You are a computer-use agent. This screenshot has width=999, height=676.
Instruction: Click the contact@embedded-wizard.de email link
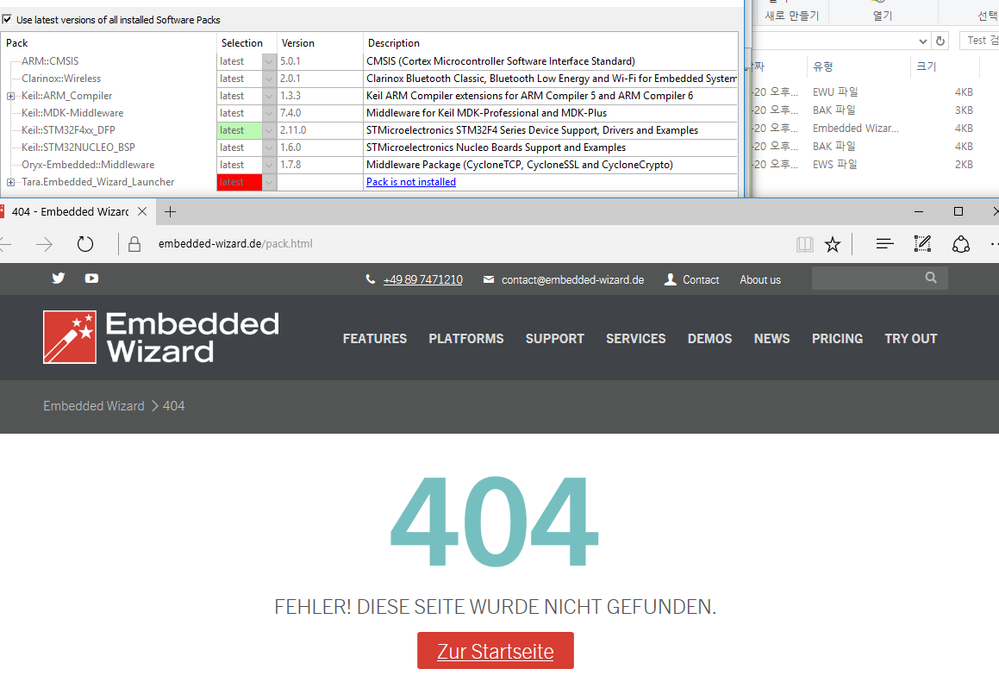click(573, 280)
